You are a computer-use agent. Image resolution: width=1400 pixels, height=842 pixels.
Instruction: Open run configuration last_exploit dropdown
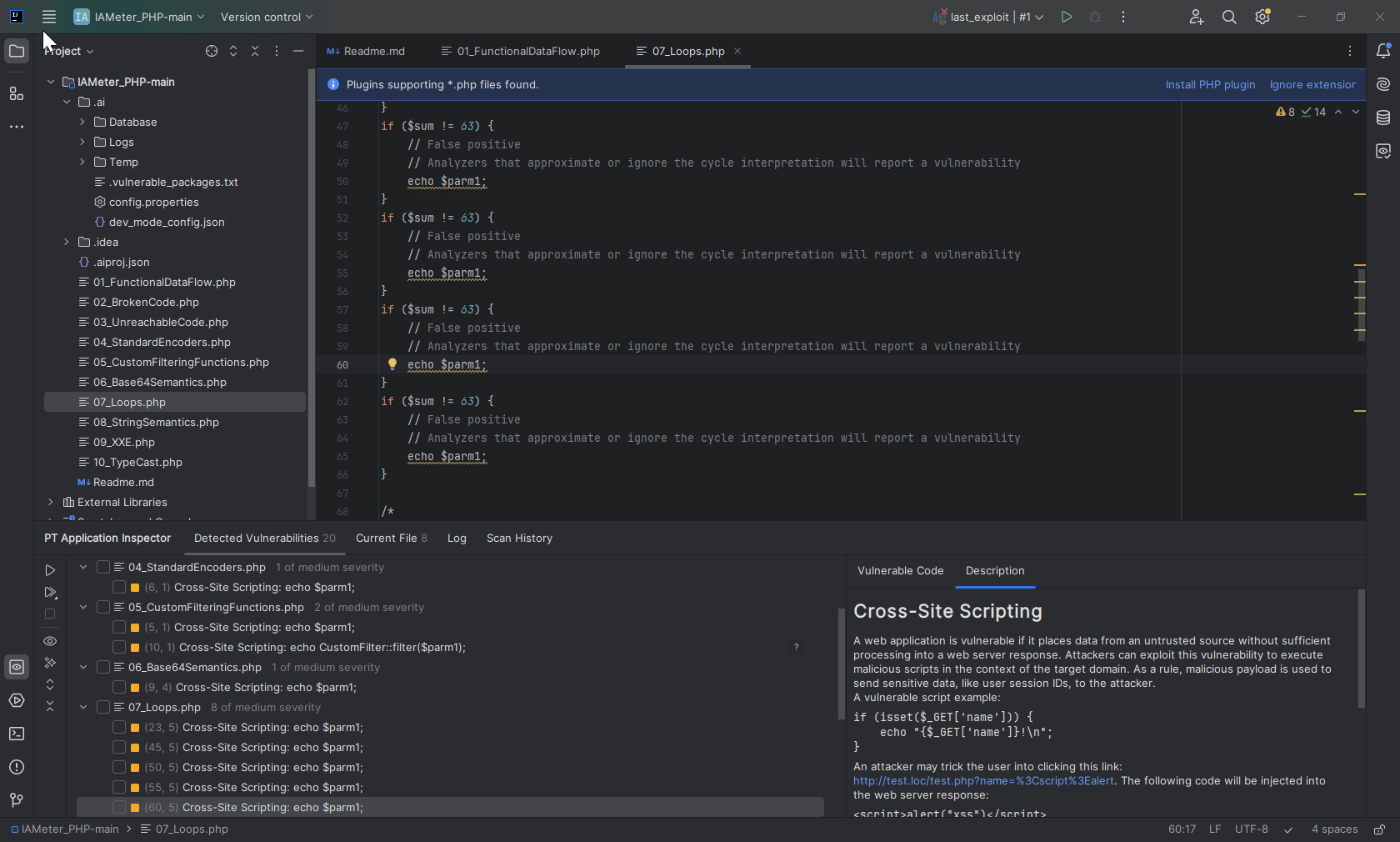(989, 17)
